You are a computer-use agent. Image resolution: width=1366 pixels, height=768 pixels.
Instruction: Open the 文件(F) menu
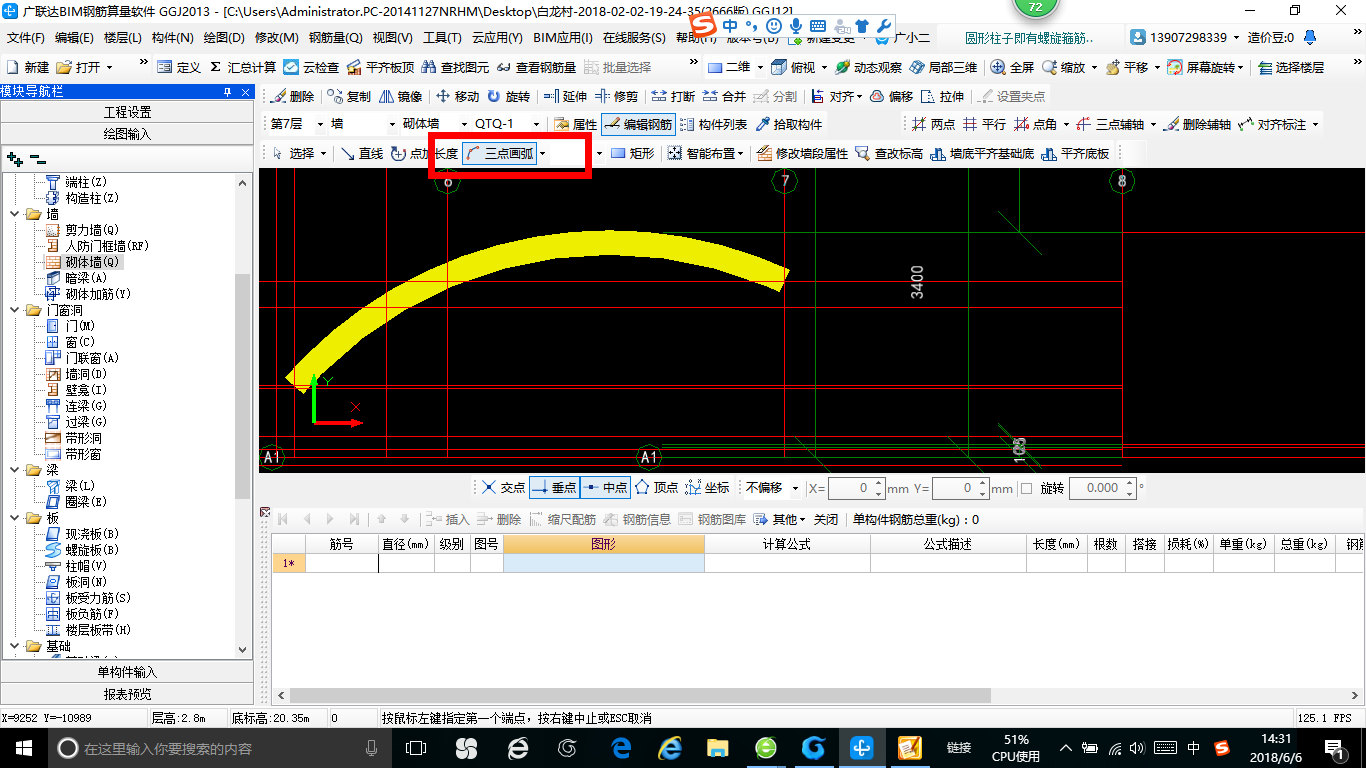tap(26, 38)
